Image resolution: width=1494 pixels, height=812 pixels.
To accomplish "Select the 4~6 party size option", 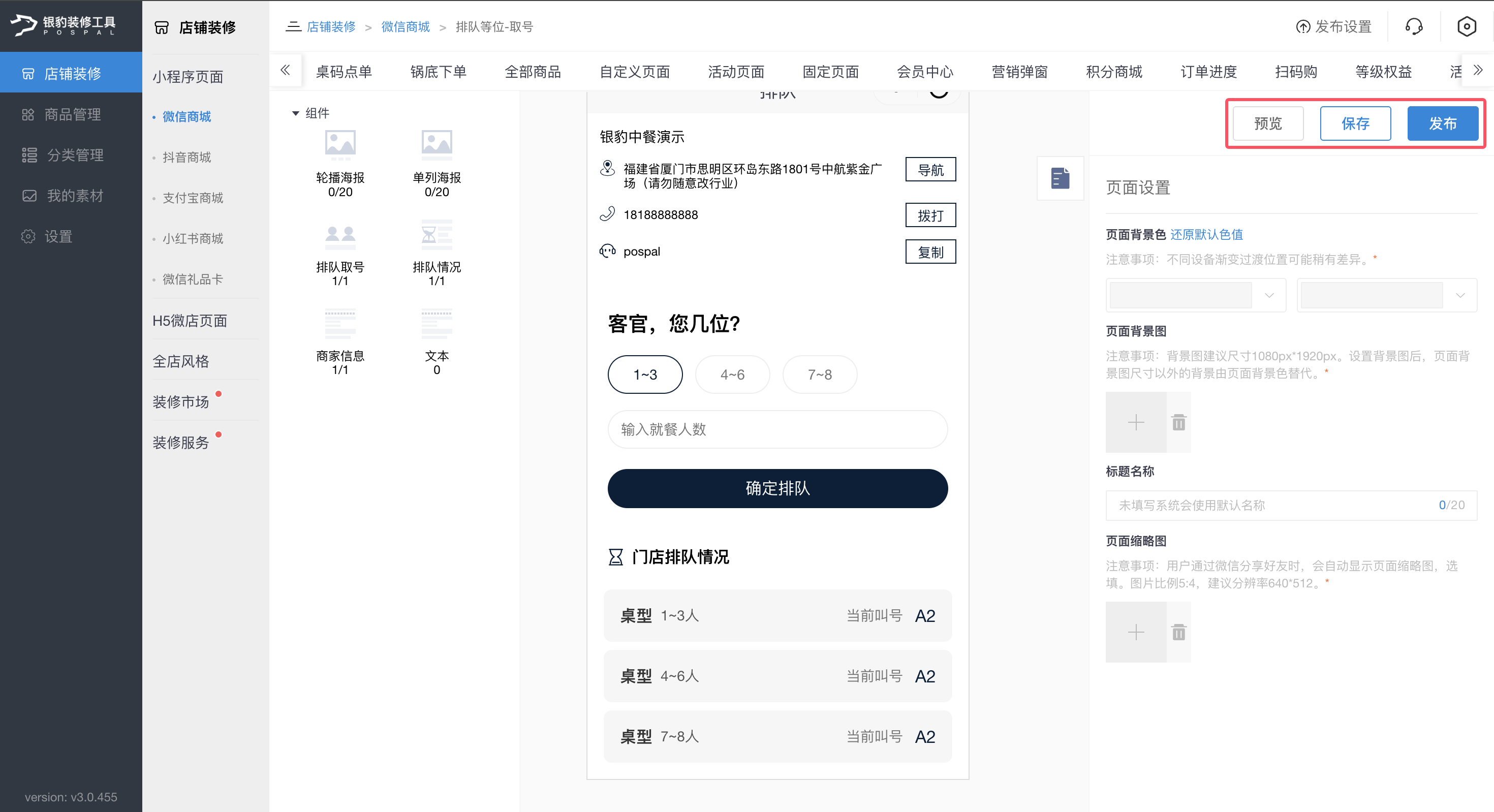I will pyautogui.click(x=732, y=374).
